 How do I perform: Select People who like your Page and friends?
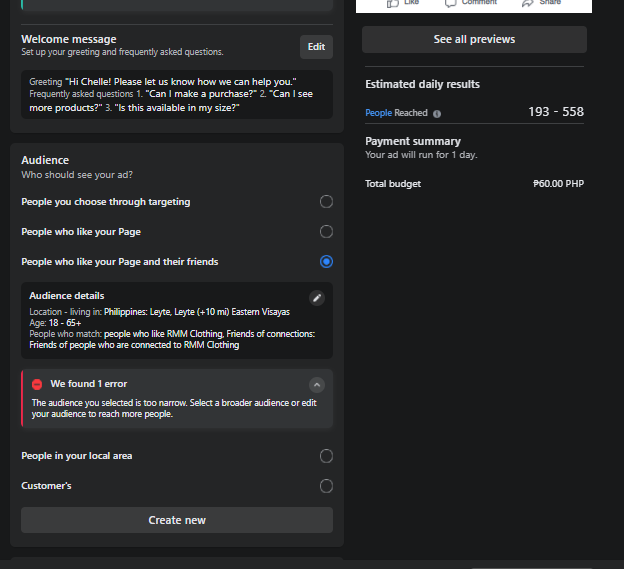[326, 262]
